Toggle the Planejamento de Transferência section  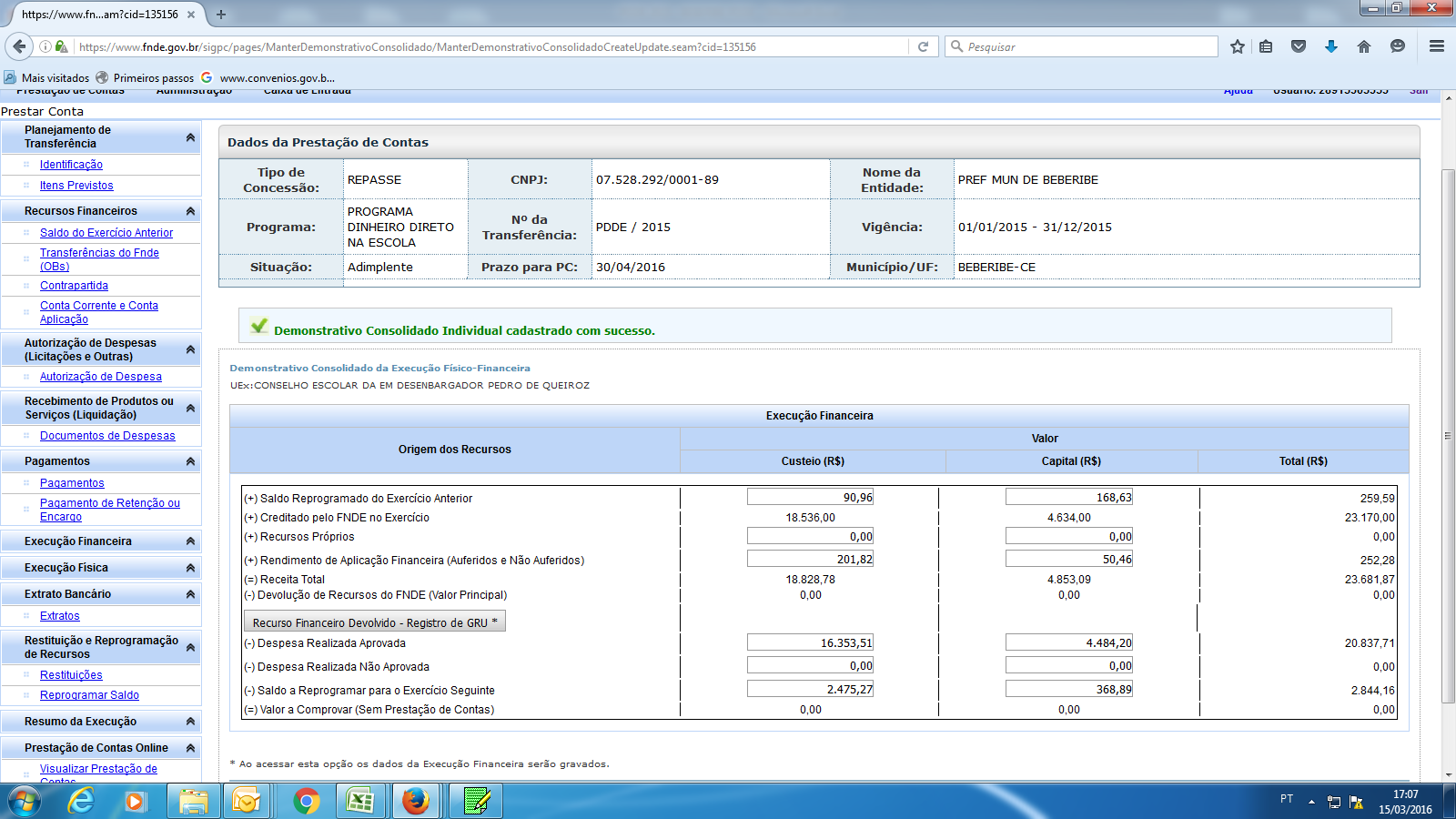pyautogui.click(x=190, y=137)
